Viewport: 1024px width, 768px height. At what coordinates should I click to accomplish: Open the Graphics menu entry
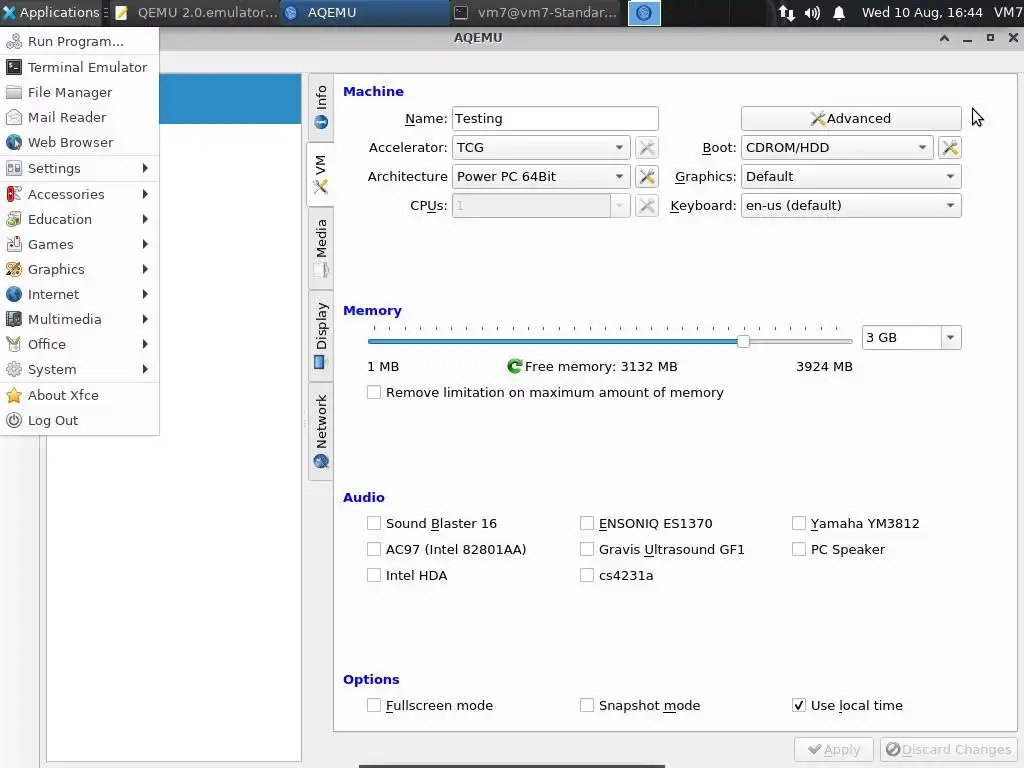(x=79, y=269)
